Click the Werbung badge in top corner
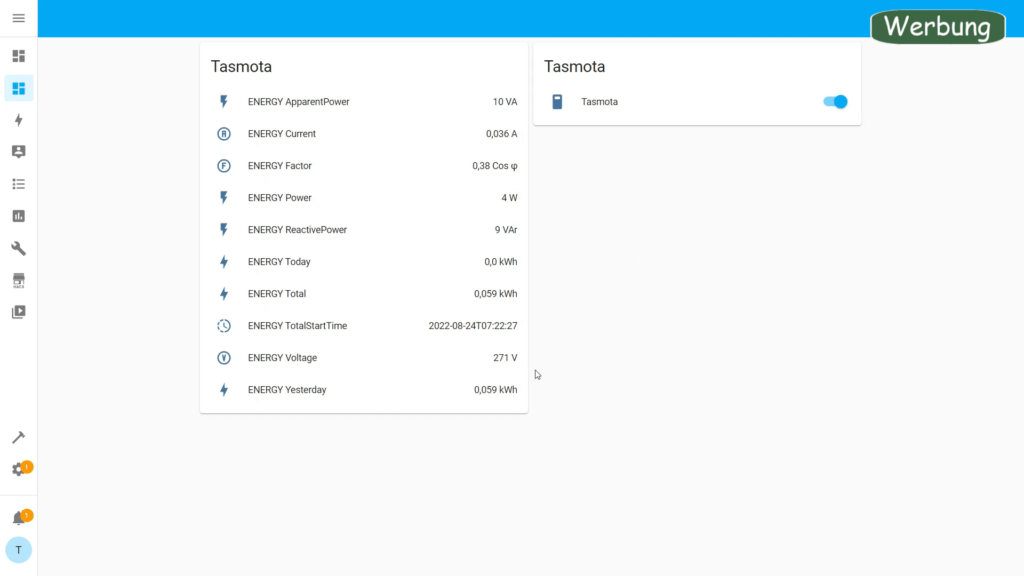This screenshot has width=1024, height=576. (x=936, y=26)
